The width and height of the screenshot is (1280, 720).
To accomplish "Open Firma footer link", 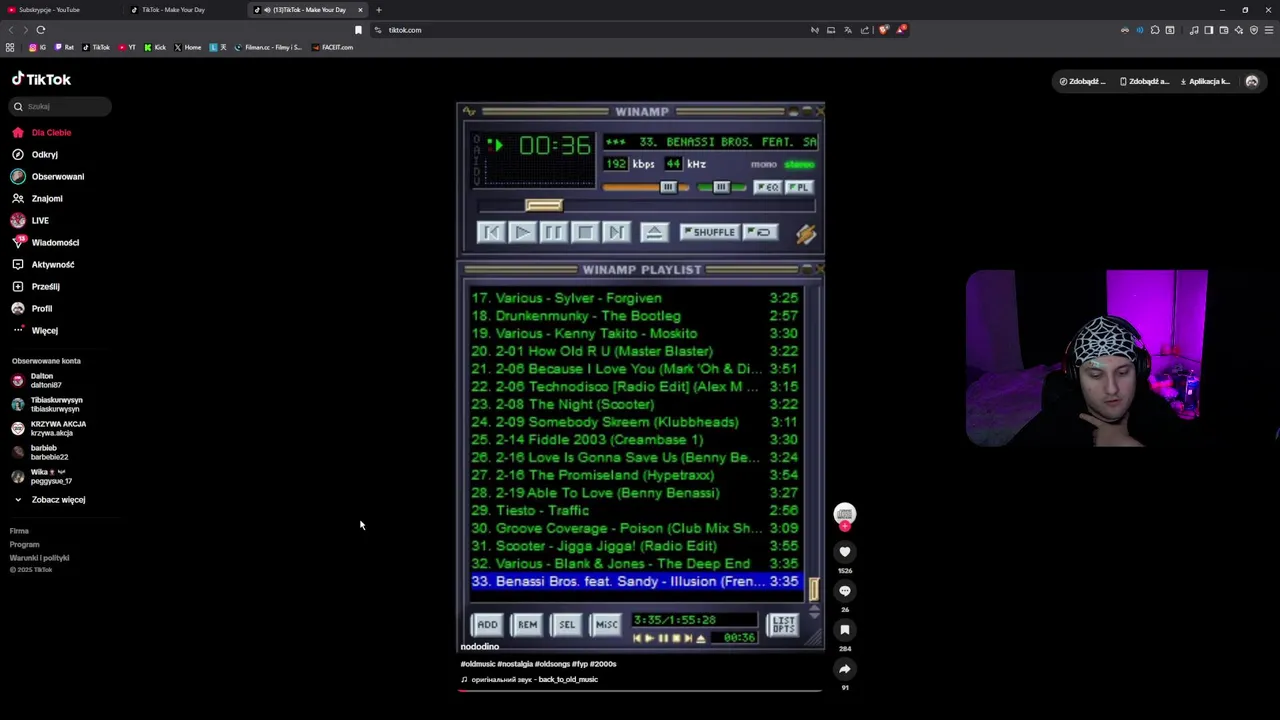I will 19,531.
